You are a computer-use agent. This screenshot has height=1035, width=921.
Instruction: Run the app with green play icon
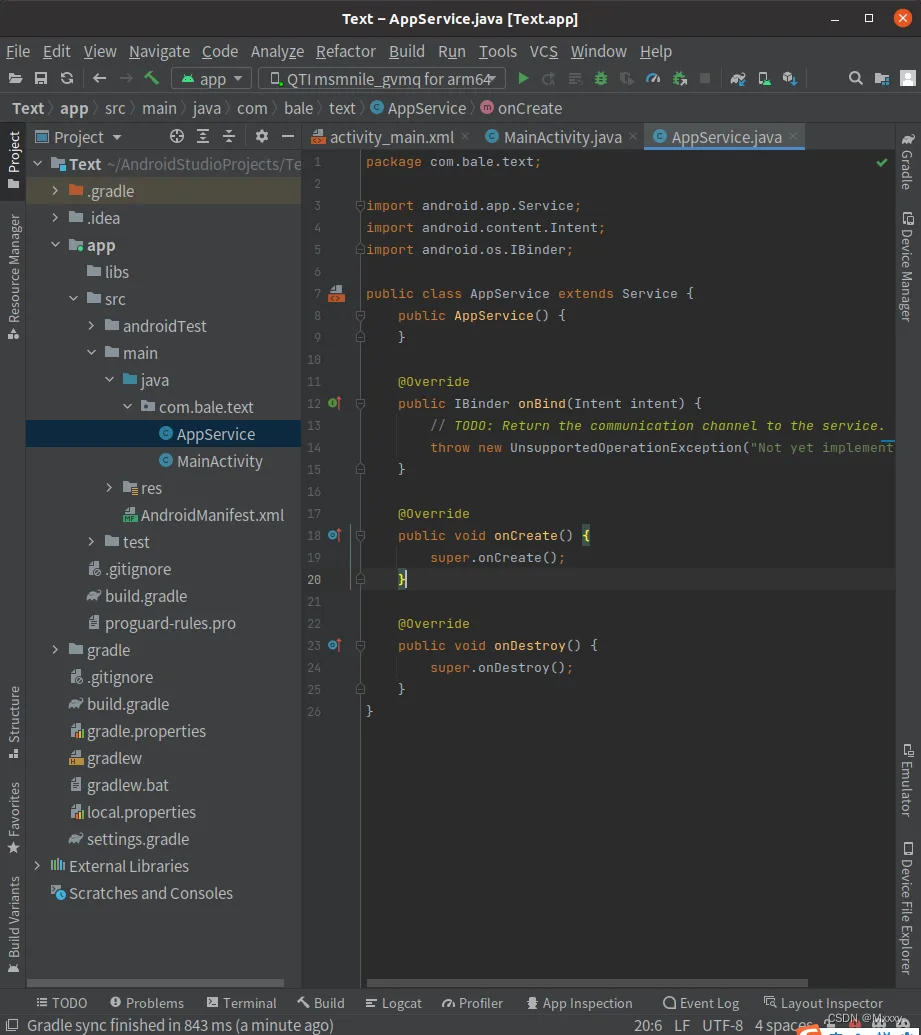(x=523, y=79)
